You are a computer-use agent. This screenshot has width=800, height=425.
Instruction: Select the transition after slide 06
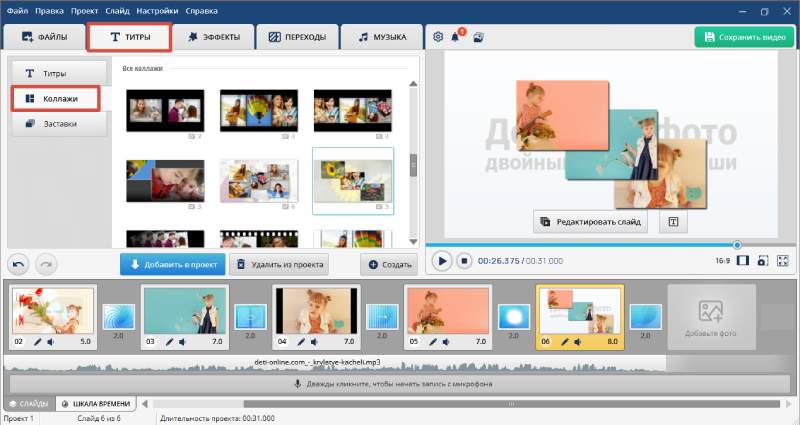point(645,317)
